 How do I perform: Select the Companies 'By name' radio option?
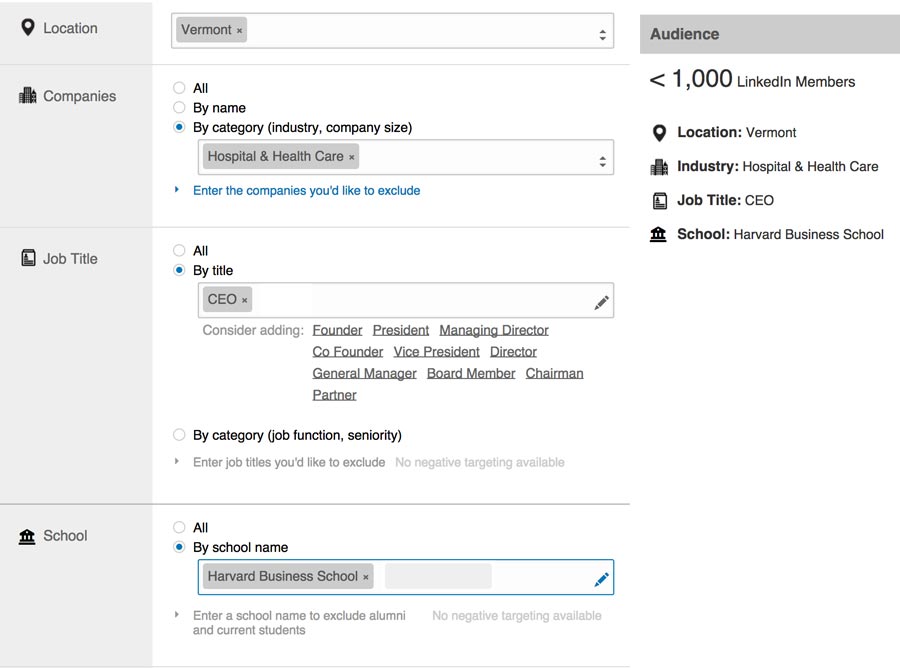pyautogui.click(x=180, y=107)
